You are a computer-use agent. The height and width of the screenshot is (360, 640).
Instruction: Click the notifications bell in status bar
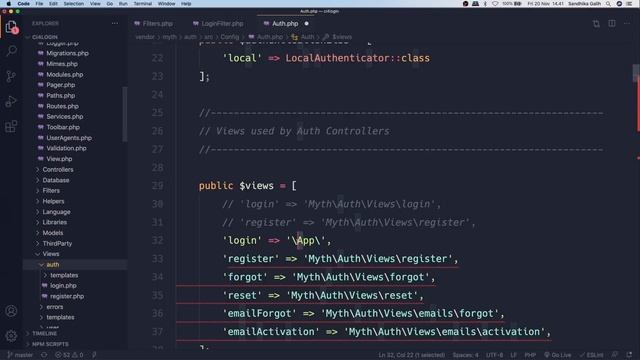pos(629,355)
